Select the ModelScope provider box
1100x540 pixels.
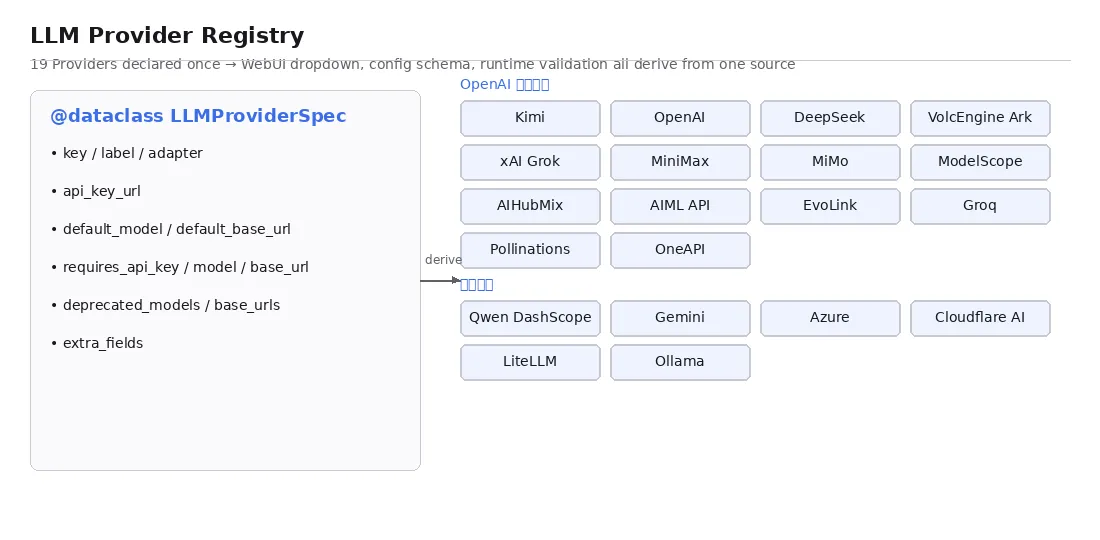click(x=981, y=162)
